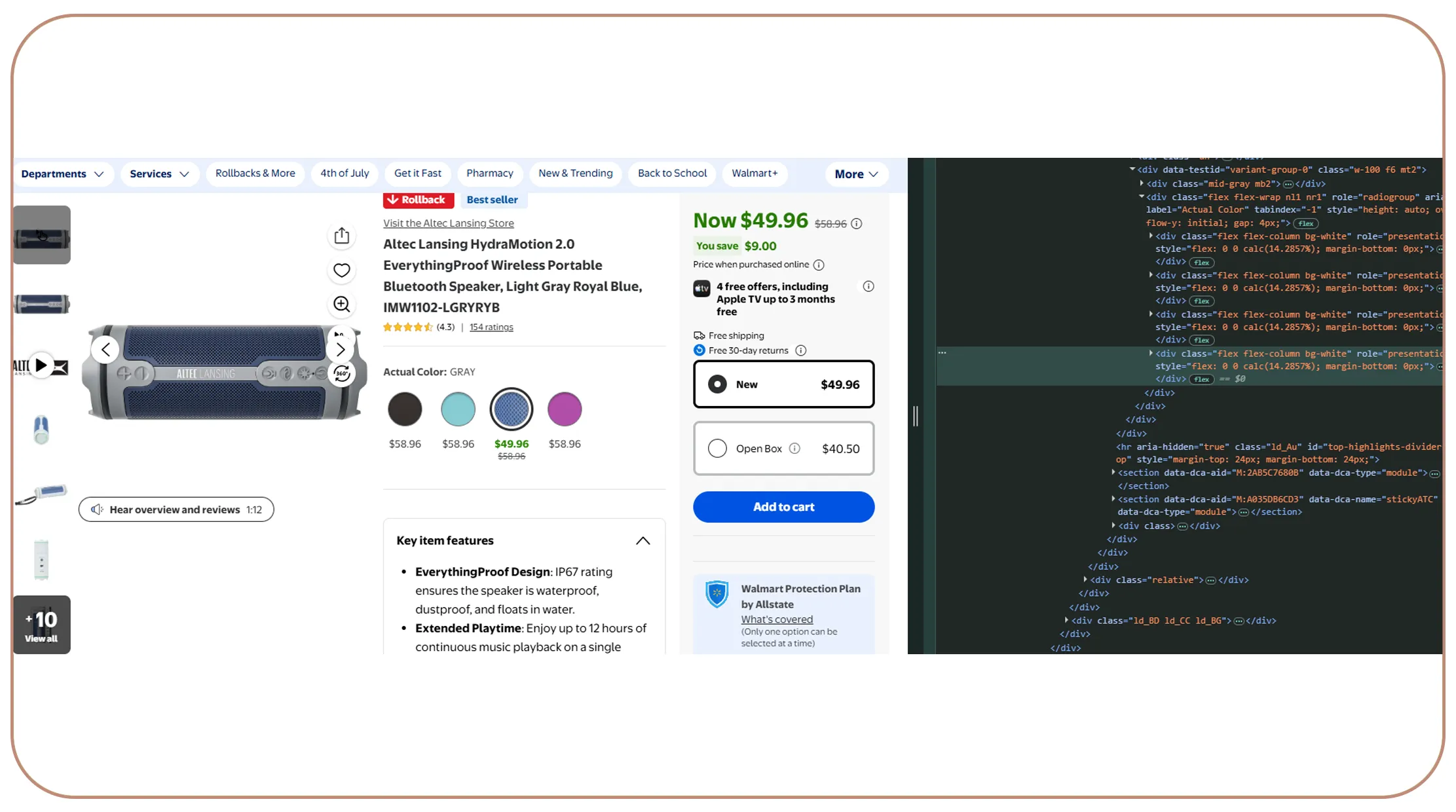Play the product video thumbnail
The height and width of the screenshot is (812, 1456).
pyautogui.click(x=41, y=365)
